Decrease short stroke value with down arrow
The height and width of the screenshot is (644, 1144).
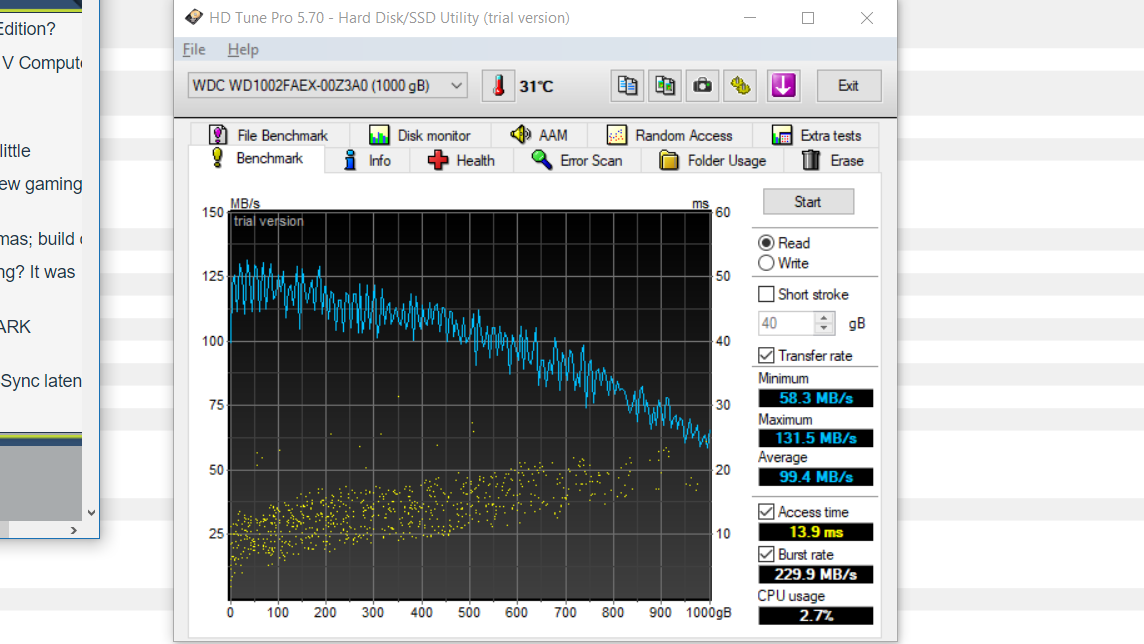tap(824, 329)
